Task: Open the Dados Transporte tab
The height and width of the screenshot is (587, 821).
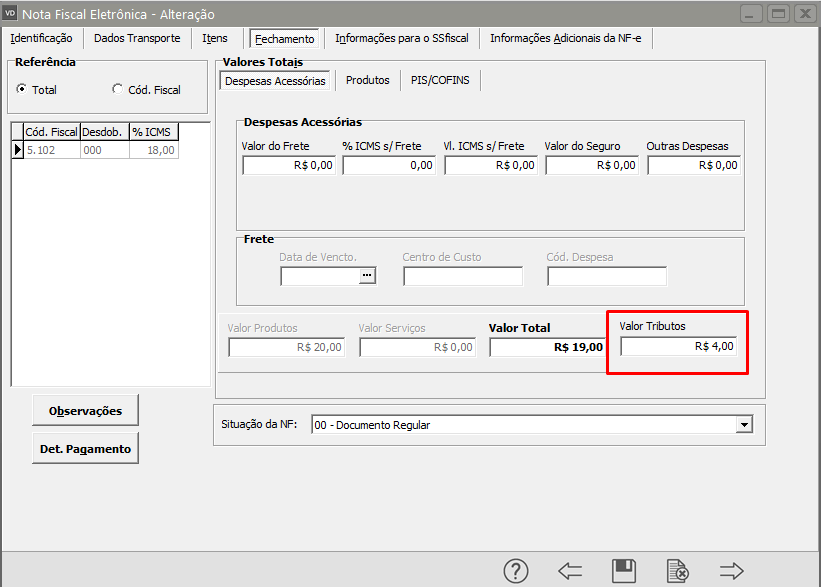Action: (137, 38)
